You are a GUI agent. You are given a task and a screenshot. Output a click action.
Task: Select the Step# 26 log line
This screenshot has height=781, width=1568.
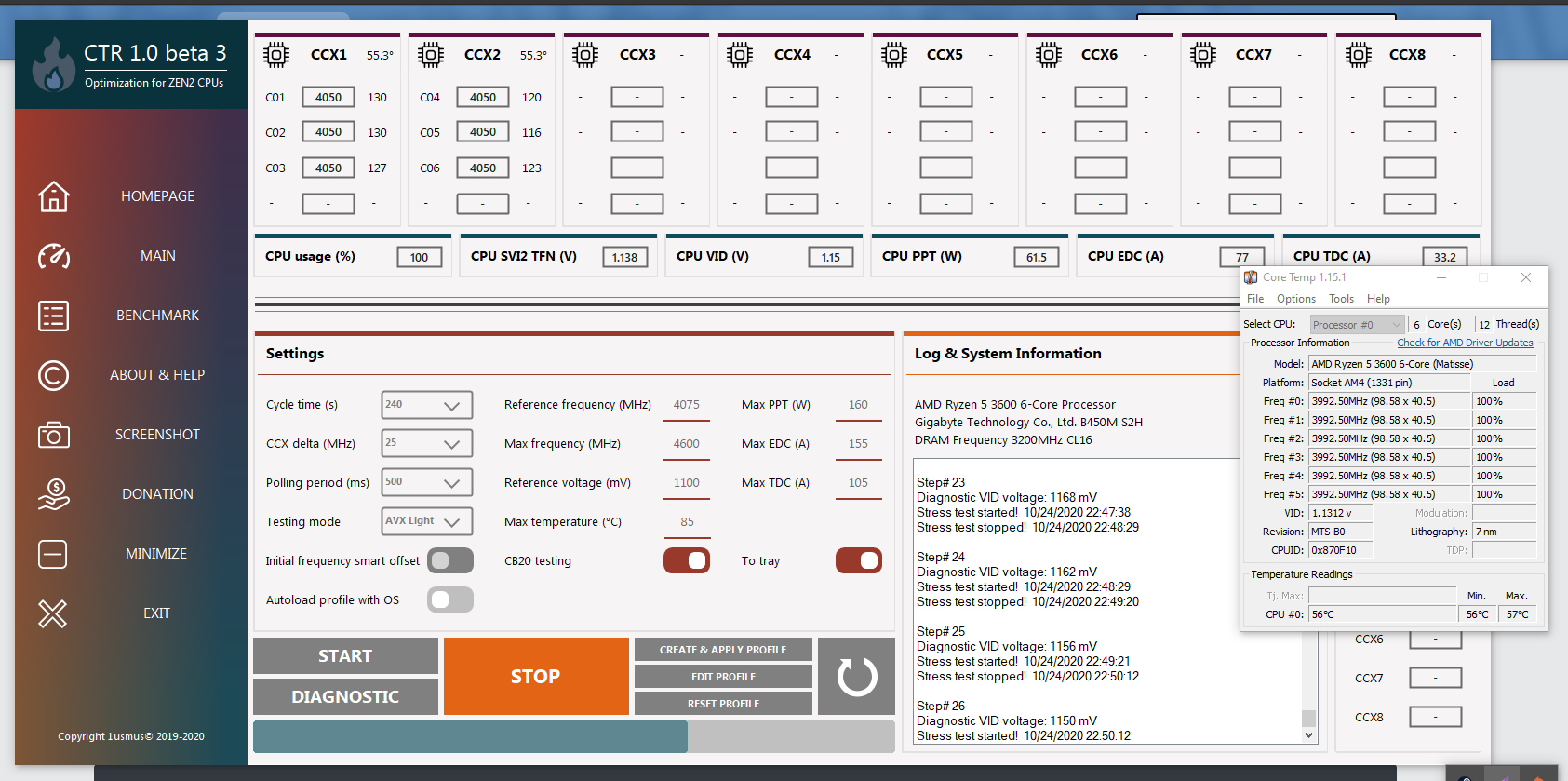coord(941,706)
